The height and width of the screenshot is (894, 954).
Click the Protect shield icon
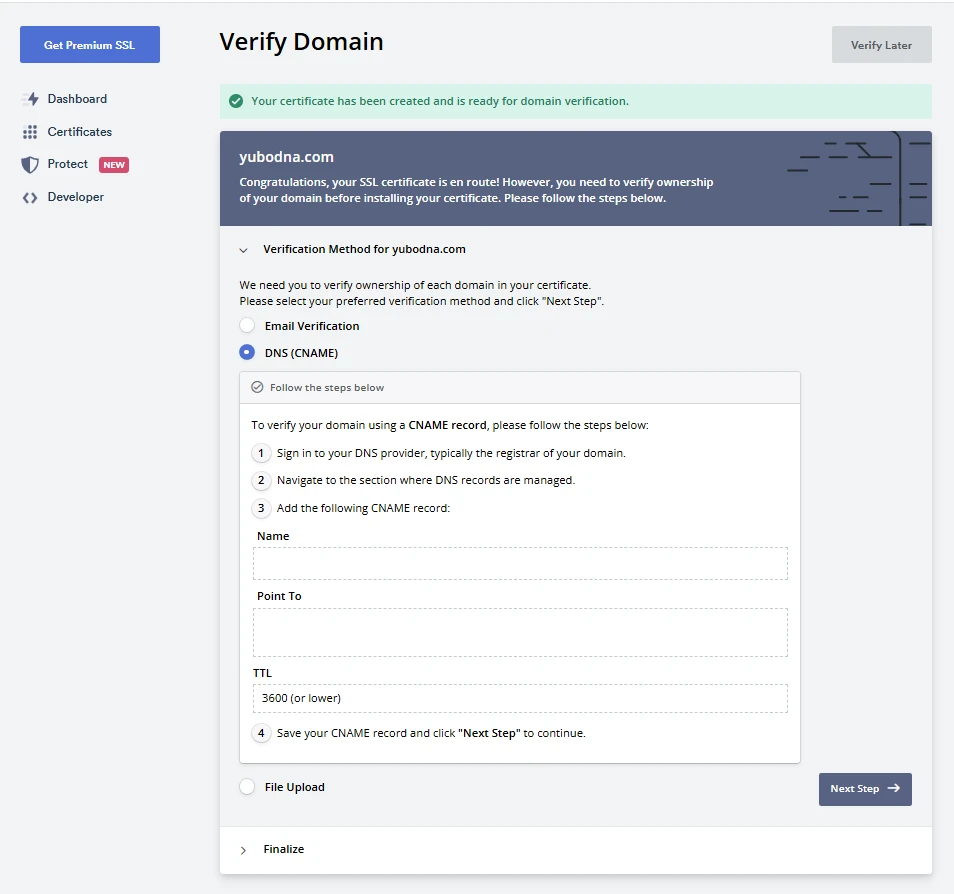click(30, 164)
